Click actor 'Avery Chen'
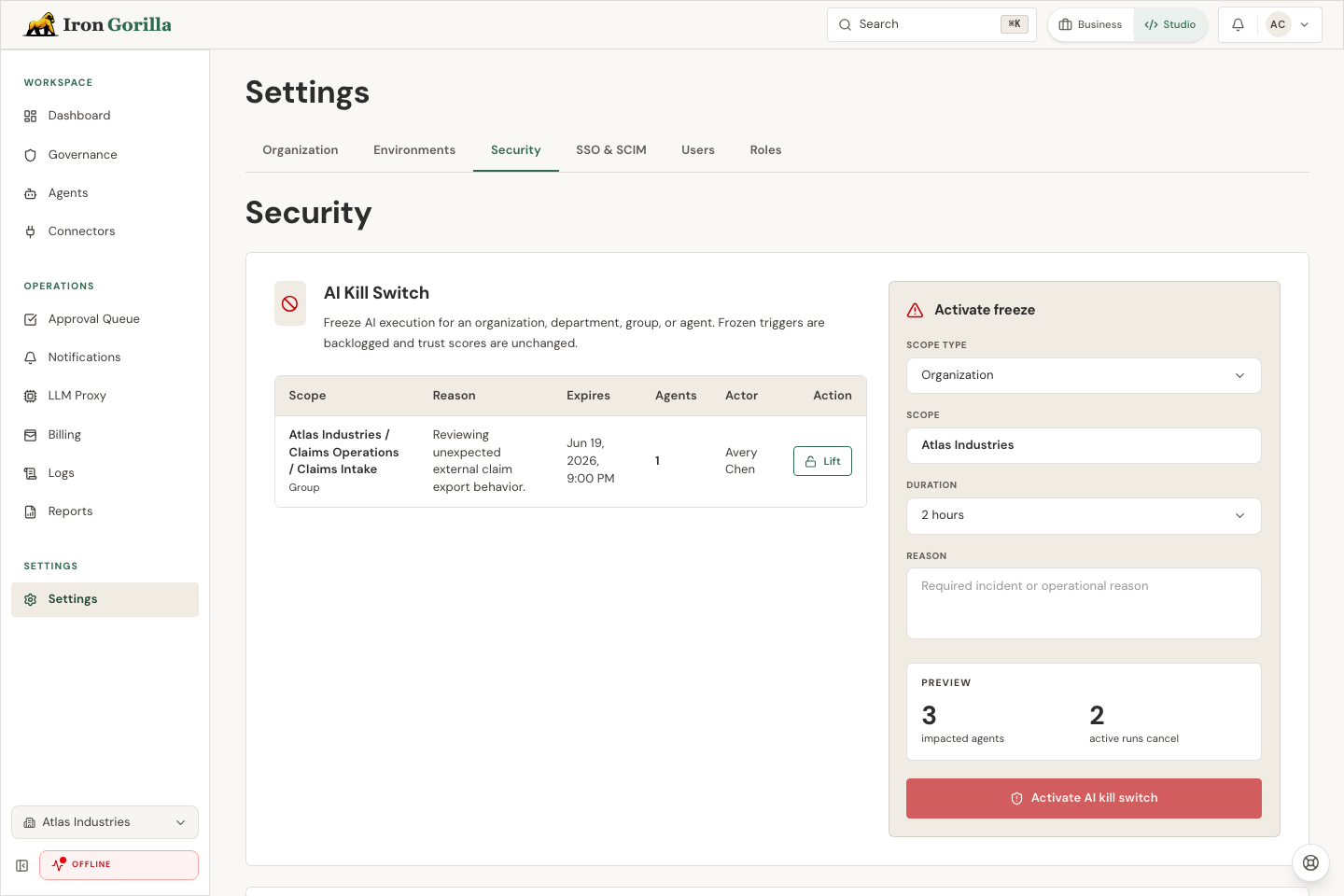Screen dimensions: 1344x896 741,461
